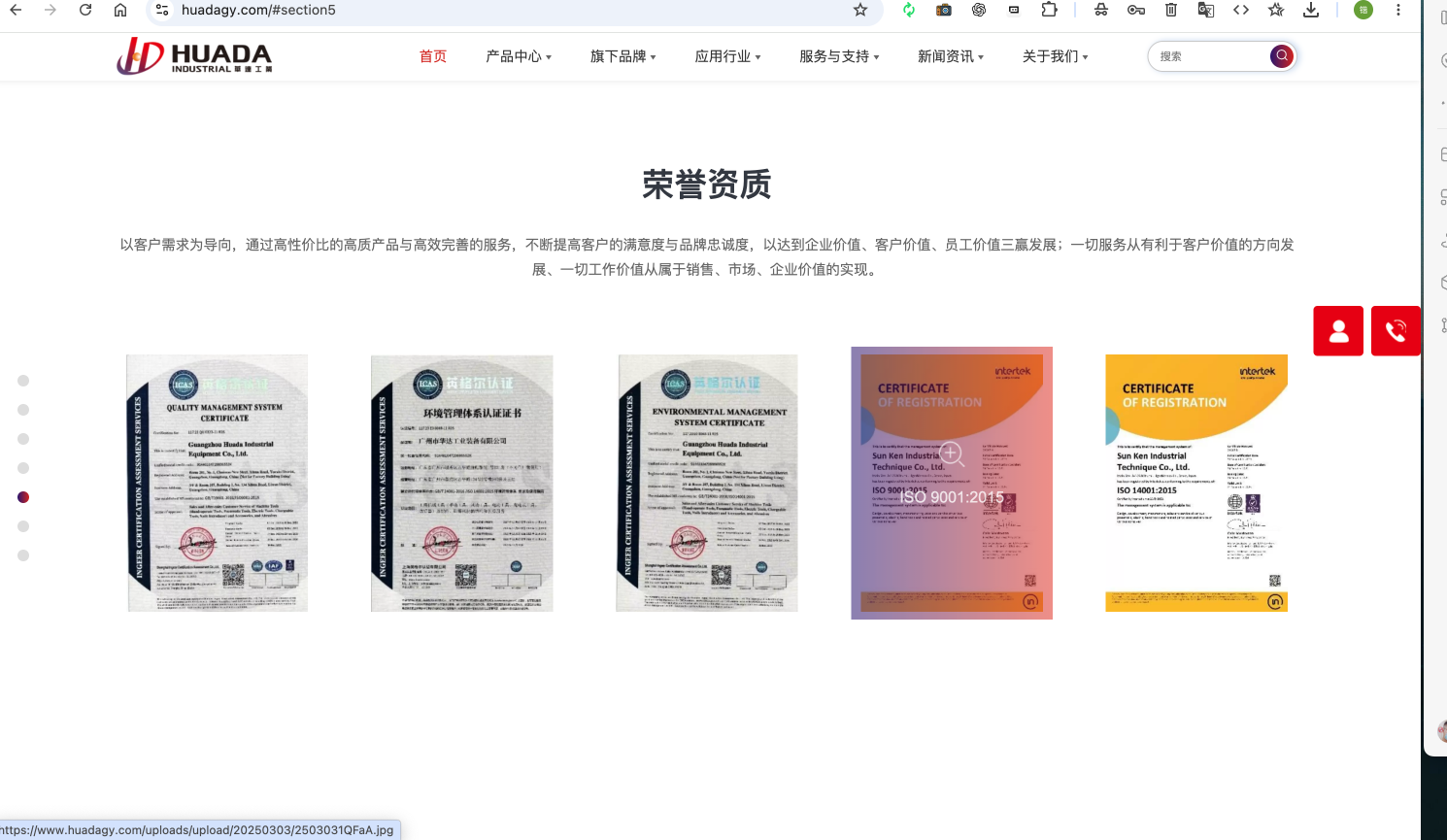
Task: Click the trash can toolbar icon
Action: pos(1171,10)
